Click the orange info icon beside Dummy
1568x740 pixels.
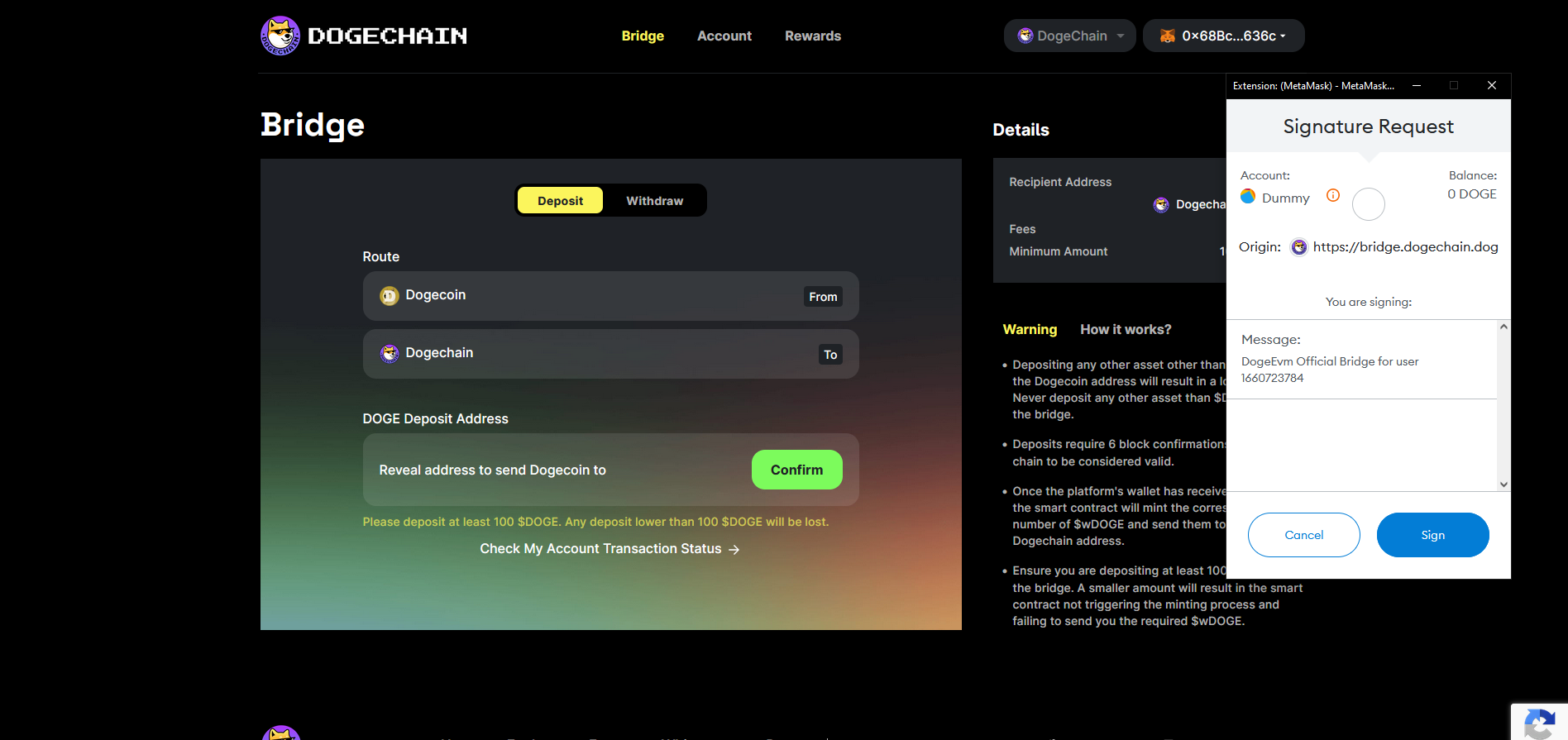pos(1332,195)
